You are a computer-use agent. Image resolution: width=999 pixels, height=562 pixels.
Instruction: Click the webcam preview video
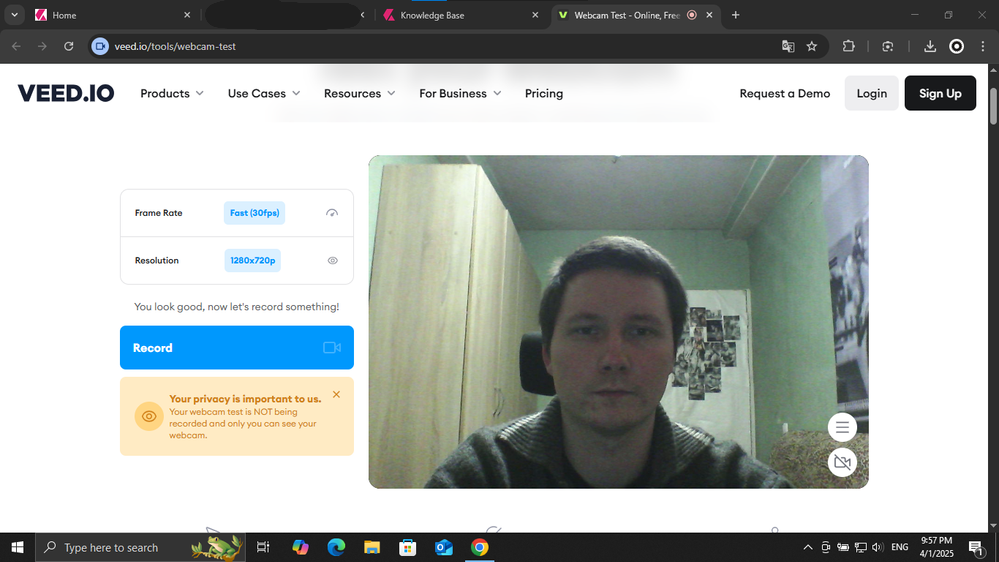pos(618,322)
